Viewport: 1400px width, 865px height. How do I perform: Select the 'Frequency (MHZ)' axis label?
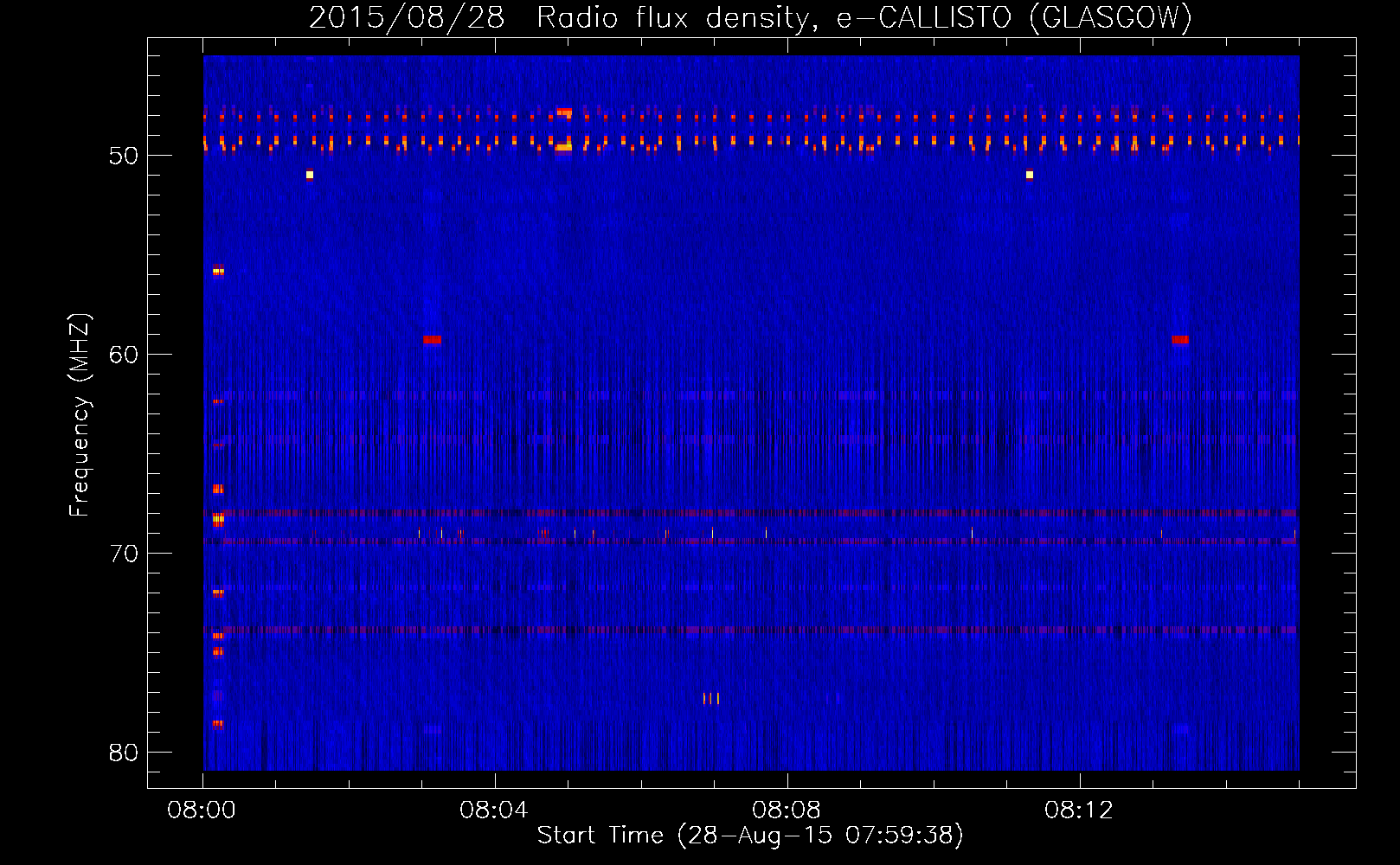tap(79, 415)
